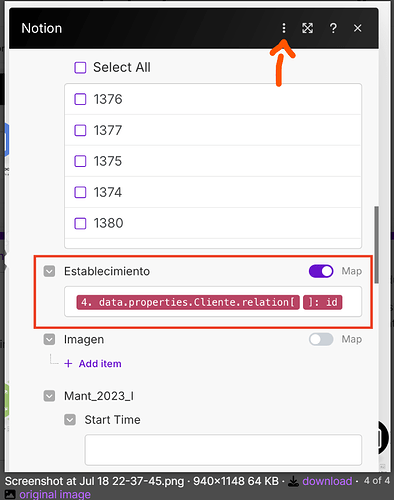
Task: Collapse the Start Time chevron
Action: 70,420
